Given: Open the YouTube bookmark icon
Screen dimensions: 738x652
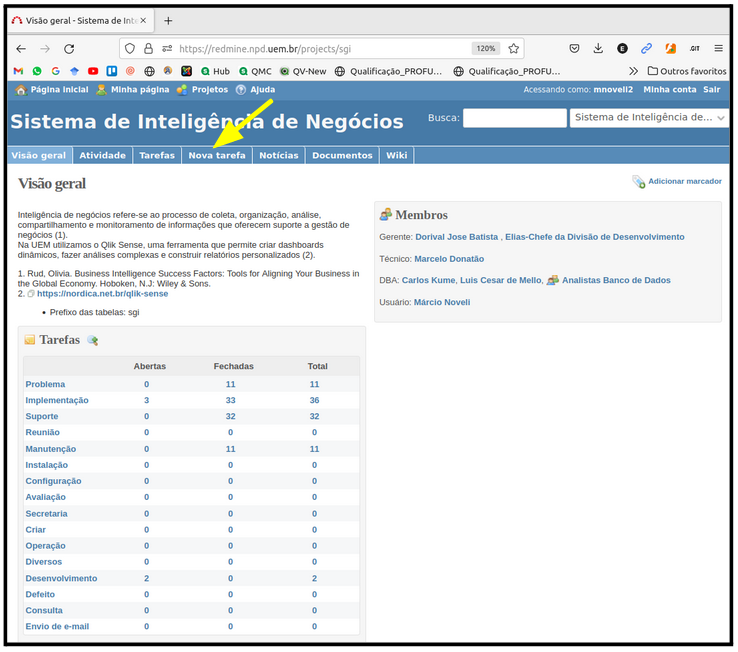Looking at the screenshot, I should pyautogui.click(x=93, y=71).
